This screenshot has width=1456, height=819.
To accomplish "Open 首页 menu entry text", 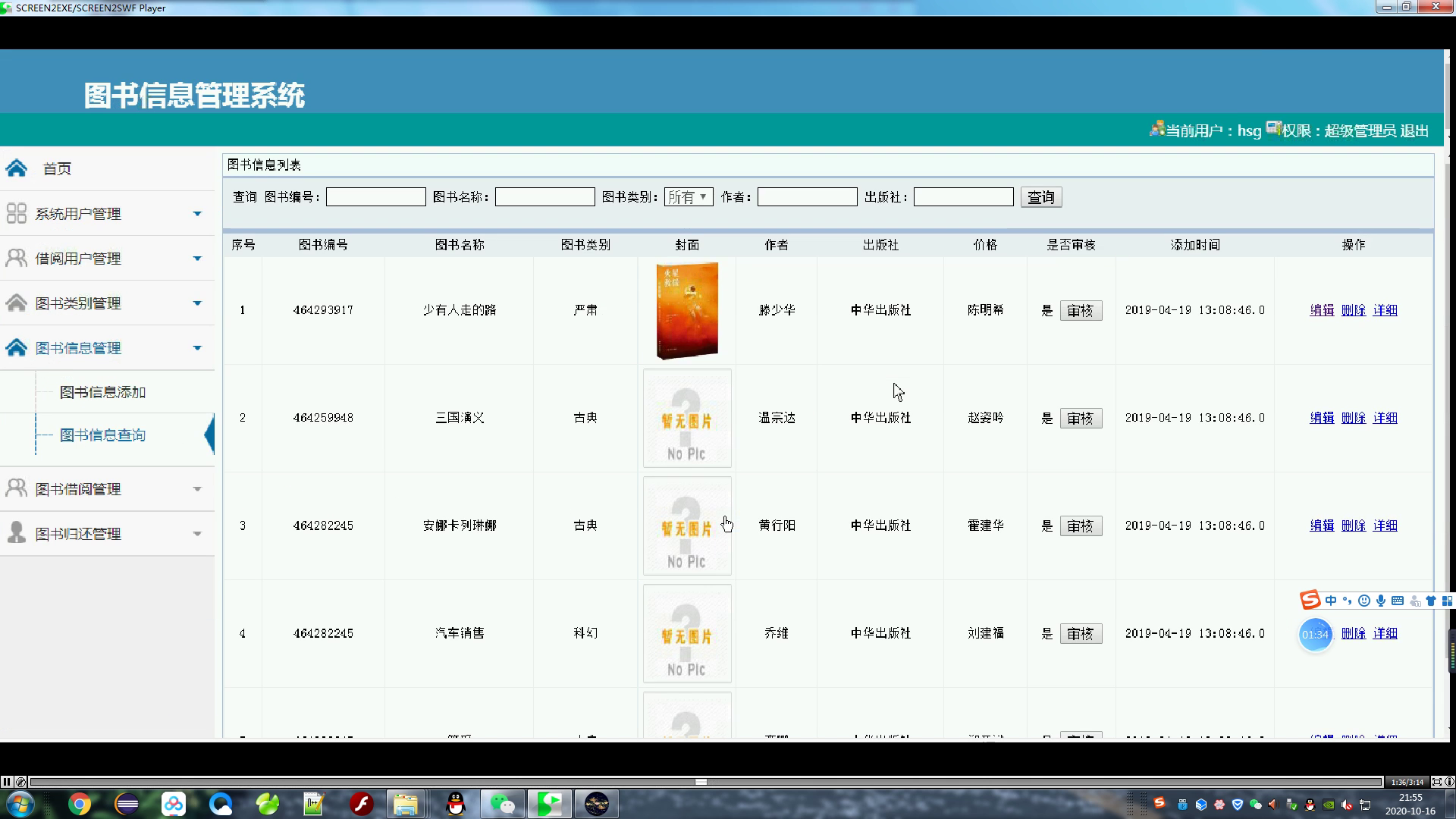I will pos(57,168).
